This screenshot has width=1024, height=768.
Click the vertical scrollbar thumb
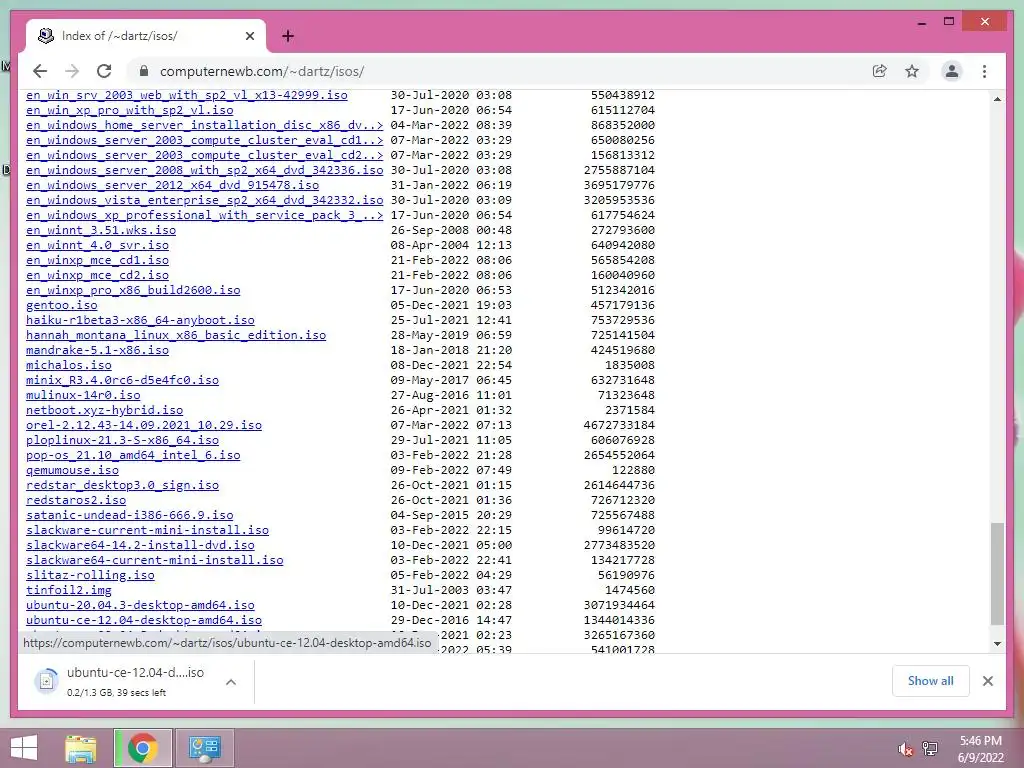click(997, 573)
